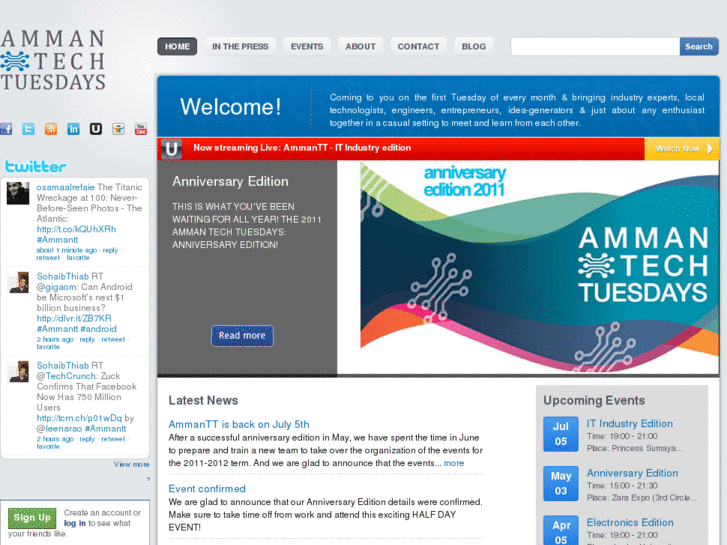Click SohaibThiab's avatar on the TechCrunch tweet
727x545 pixels.
point(19,372)
